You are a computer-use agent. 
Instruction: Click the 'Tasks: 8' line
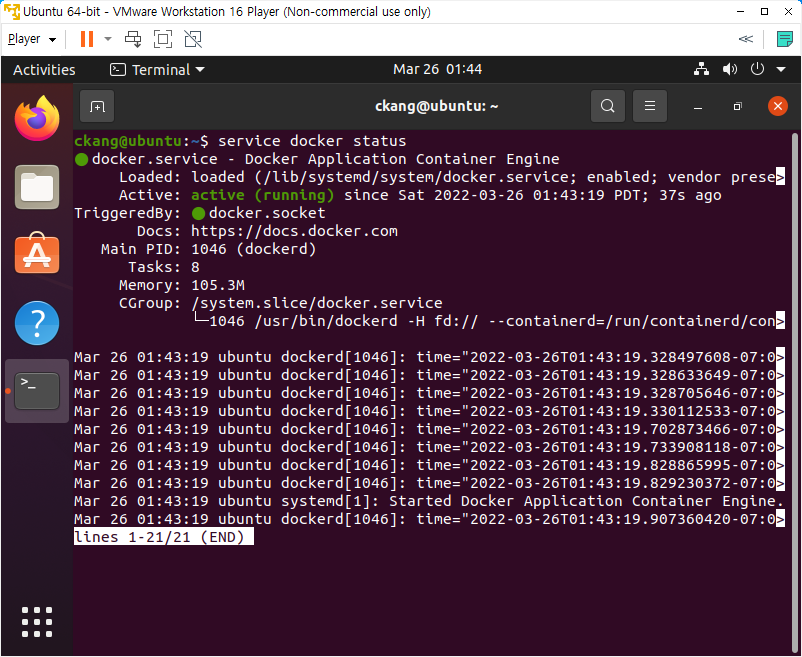pyautogui.click(x=164, y=267)
